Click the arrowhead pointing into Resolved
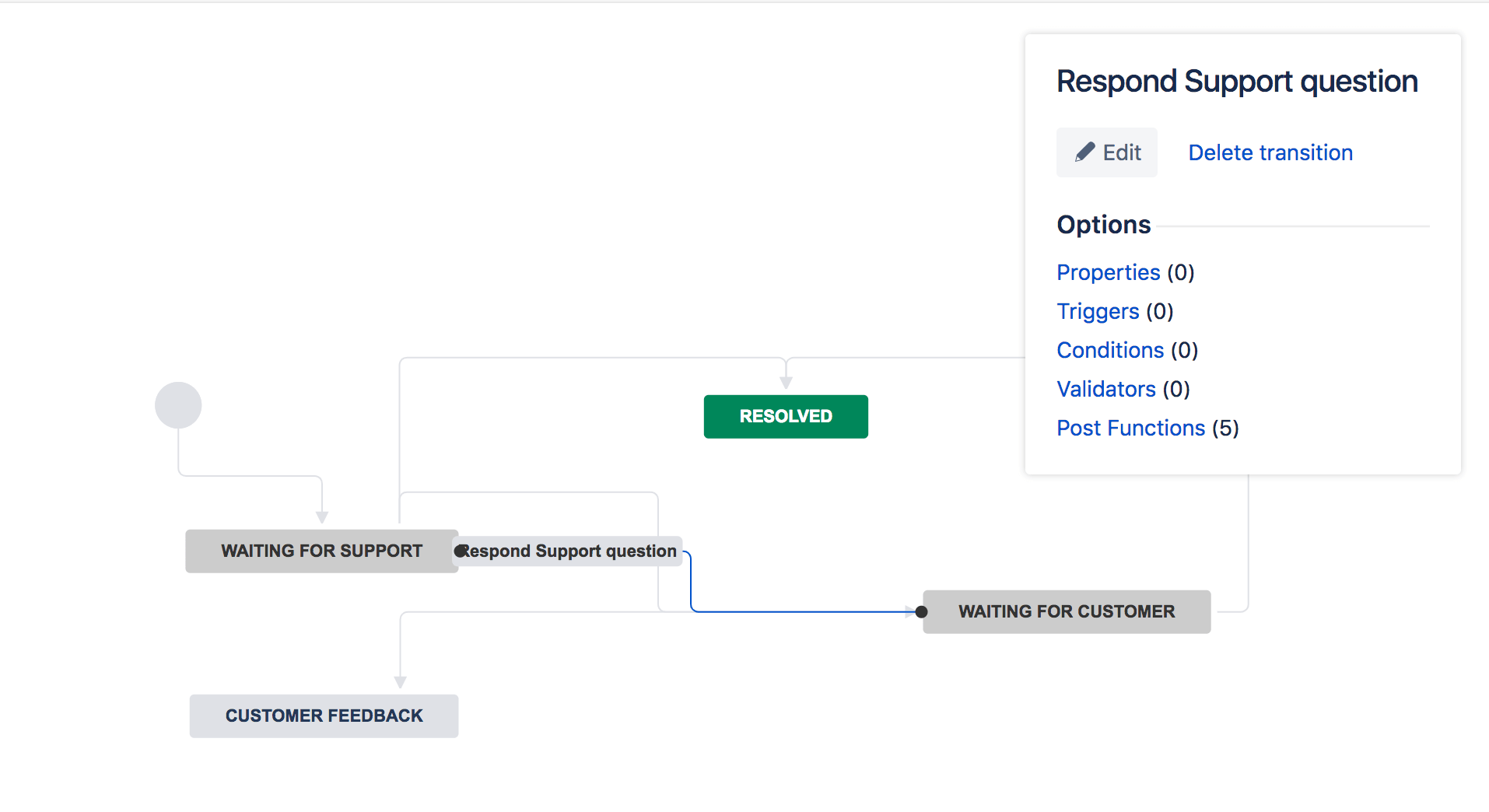Viewport: 1489px width, 812px height. [x=786, y=383]
